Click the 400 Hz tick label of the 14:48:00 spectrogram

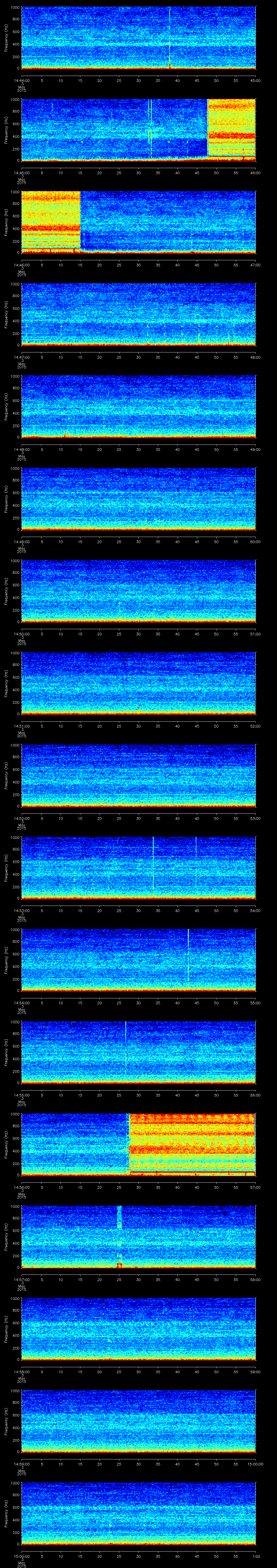(x=16, y=413)
